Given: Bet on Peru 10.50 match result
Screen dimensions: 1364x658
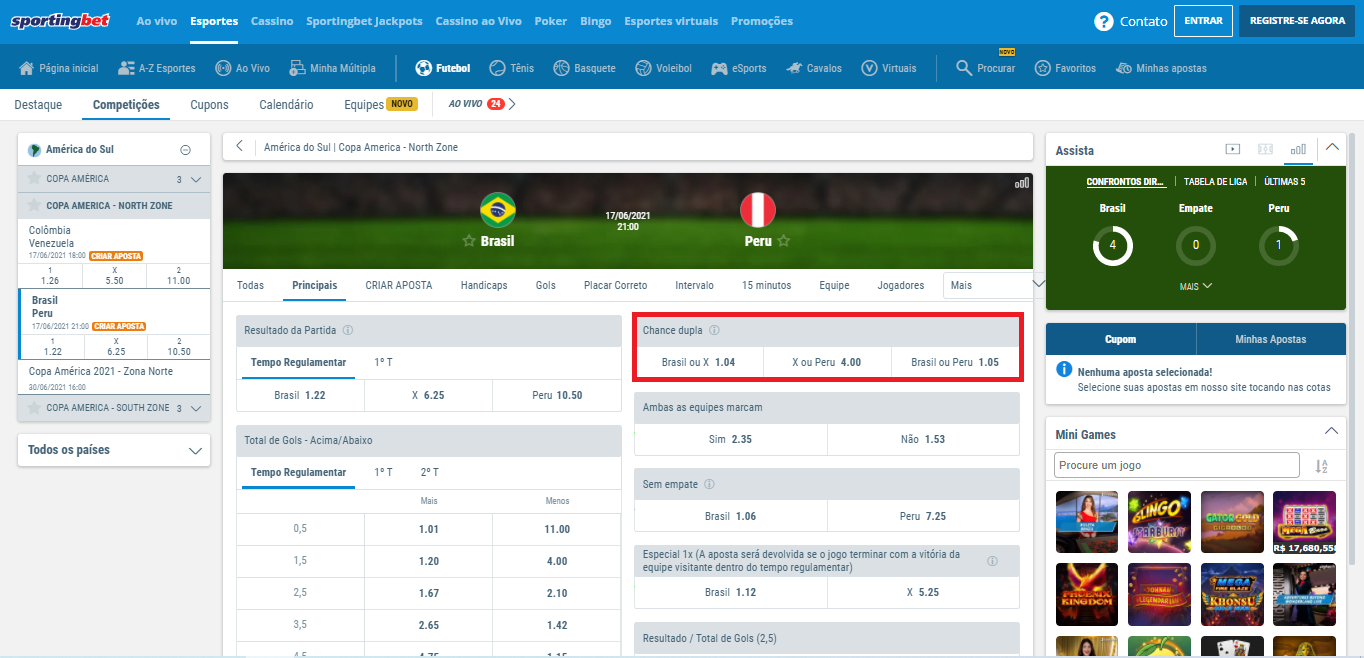Looking at the screenshot, I should pos(556,395).
